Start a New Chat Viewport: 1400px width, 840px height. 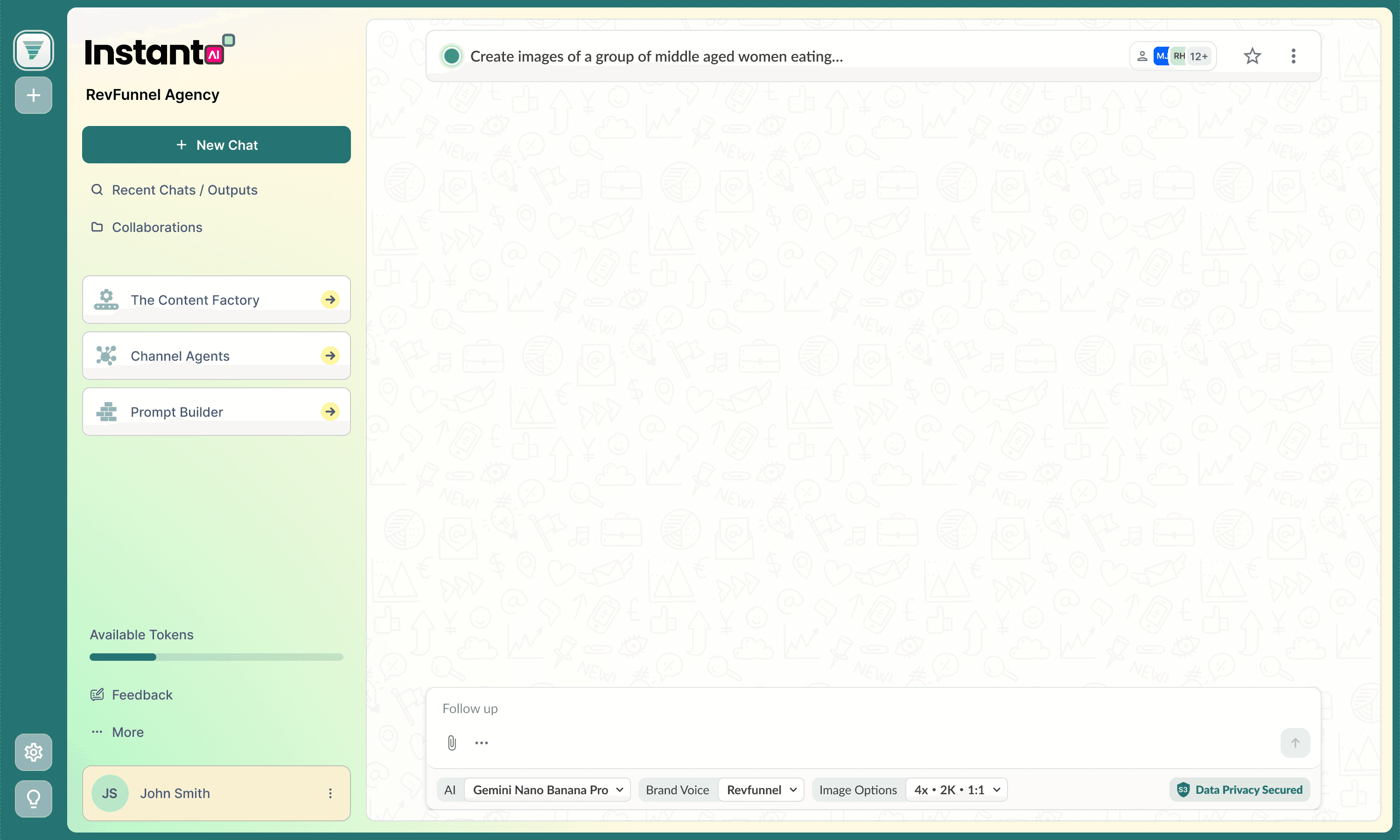pyautogui.click(x=216, y=145)
